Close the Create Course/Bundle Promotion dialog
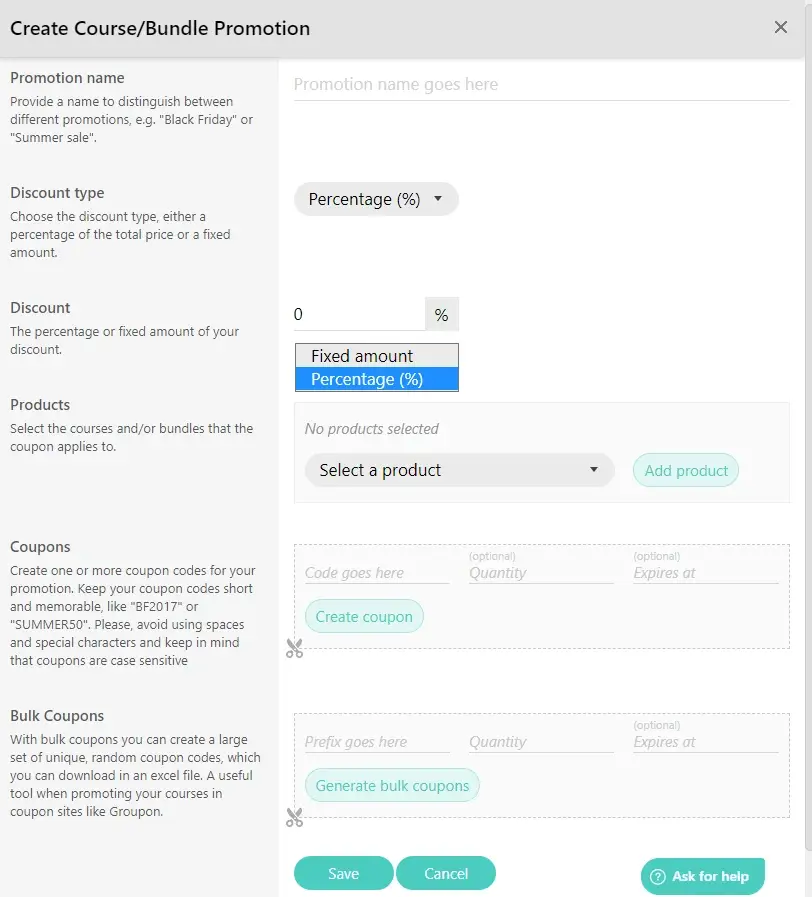Viewport: 812px width, 897px height. tap(781, 27)
